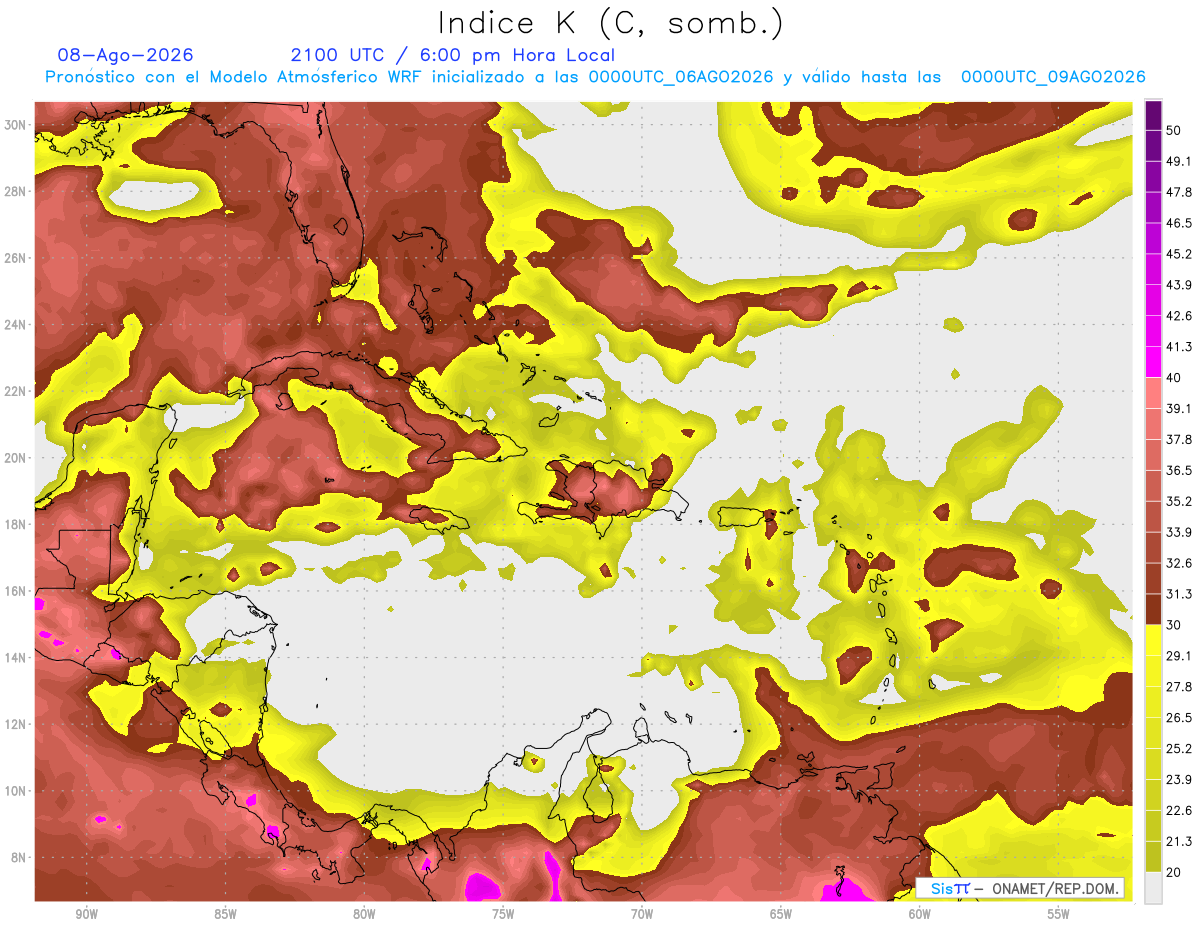Click the "SisTT – ONAMET/REP.DOM." credit label
Image resolution: width=1200 pixels, height=927 pixels.
tap(1021, 888)
